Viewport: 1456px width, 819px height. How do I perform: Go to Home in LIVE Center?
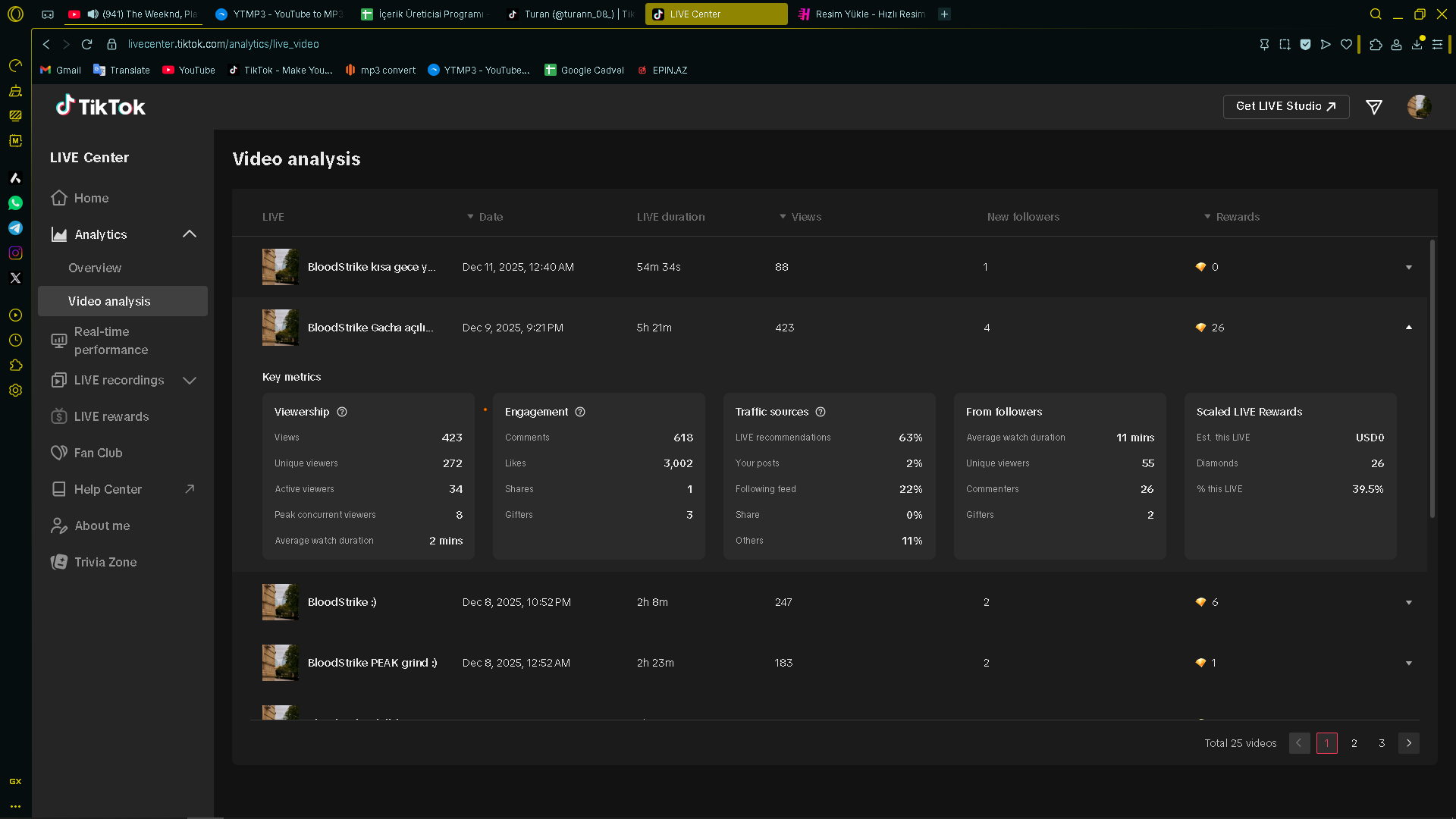coord(123,198)
